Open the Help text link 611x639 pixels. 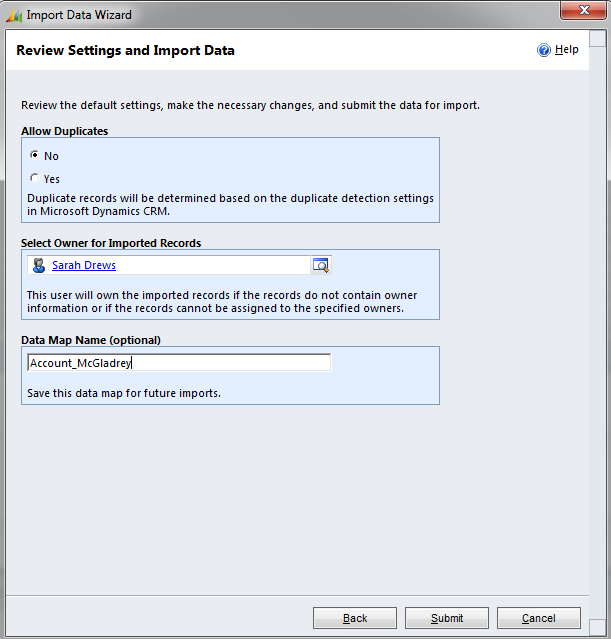(567, 50)
